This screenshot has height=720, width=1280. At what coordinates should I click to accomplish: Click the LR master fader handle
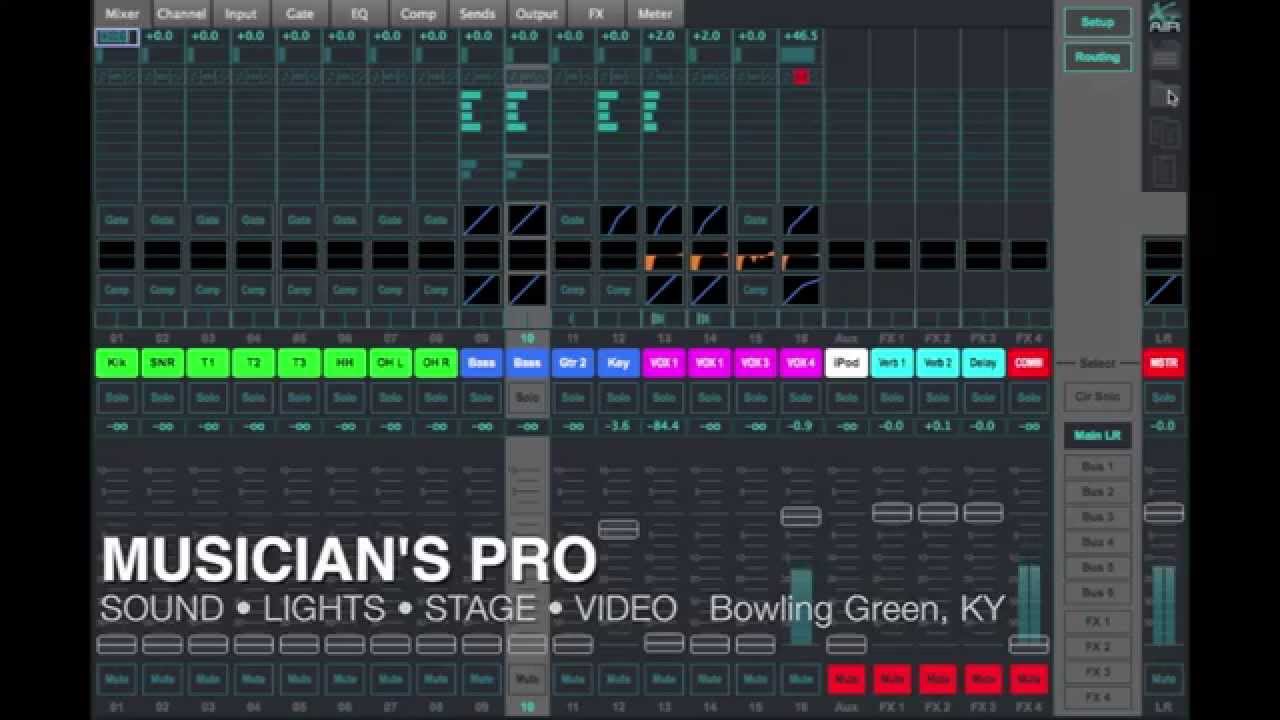pyautogui.click(x=1163, y=513)
